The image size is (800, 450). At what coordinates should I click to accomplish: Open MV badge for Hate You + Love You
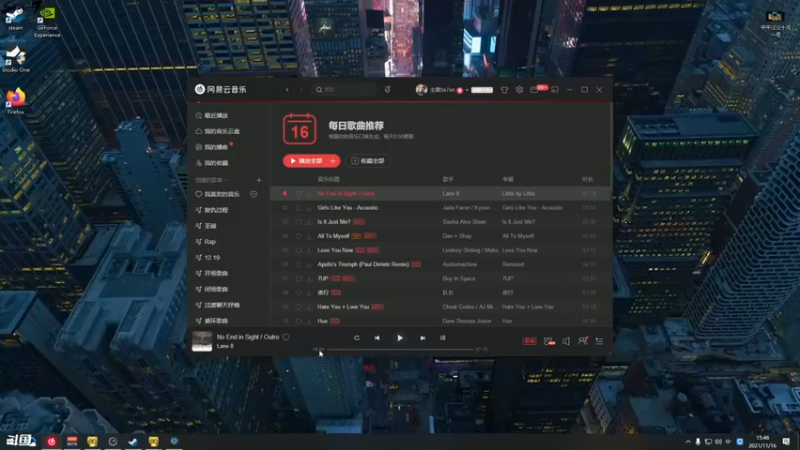(x=378, y=307)
